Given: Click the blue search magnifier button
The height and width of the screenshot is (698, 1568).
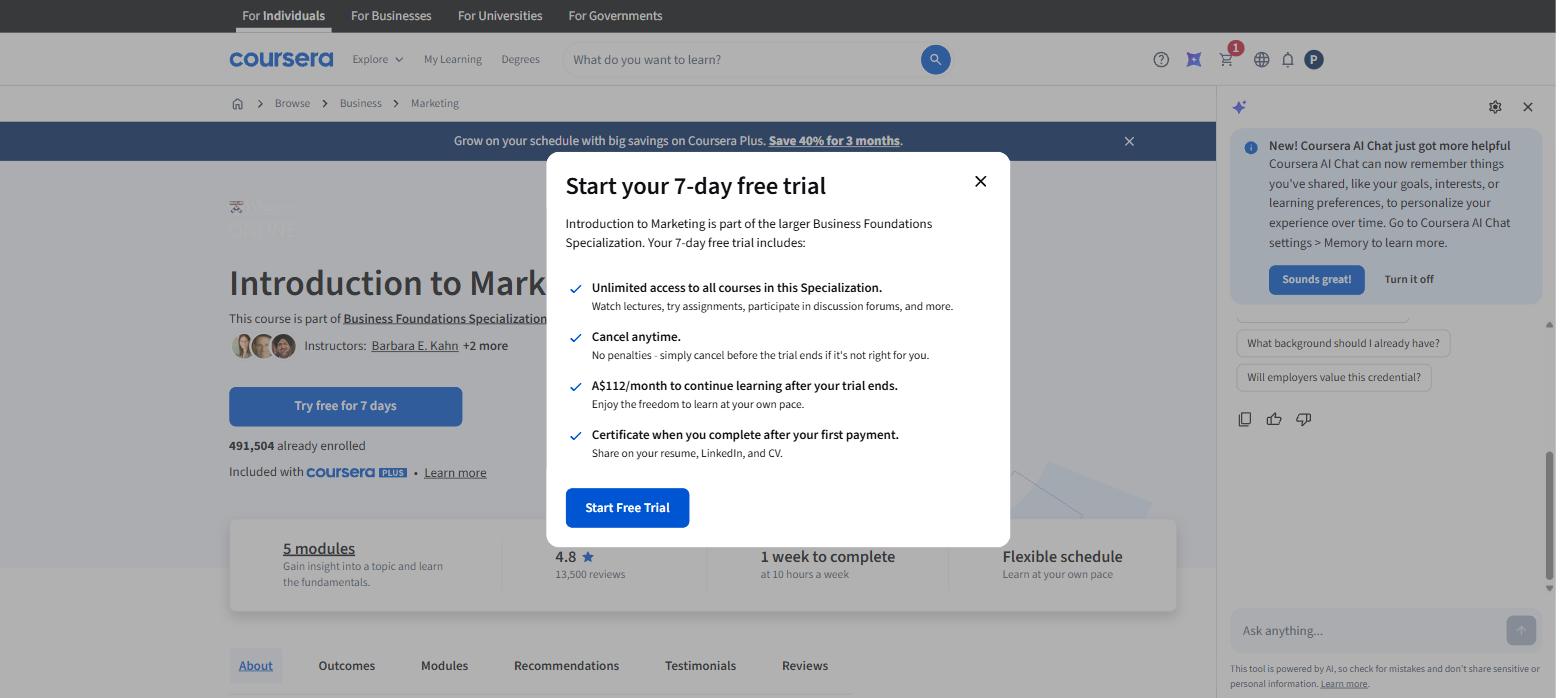Looking at the screenshot, I should pos(935,59).
